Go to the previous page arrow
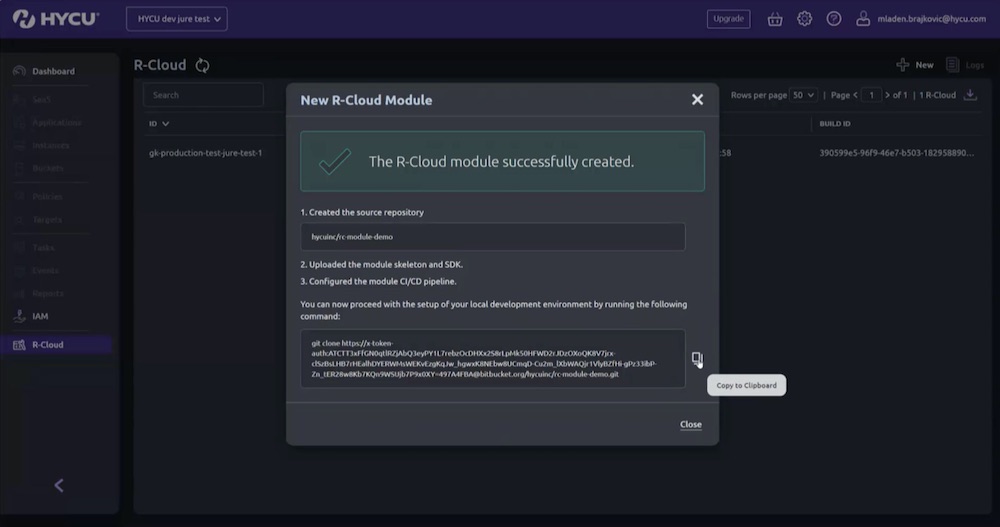This screenshot has height=527, width=1000. click(x=855, y=95)
